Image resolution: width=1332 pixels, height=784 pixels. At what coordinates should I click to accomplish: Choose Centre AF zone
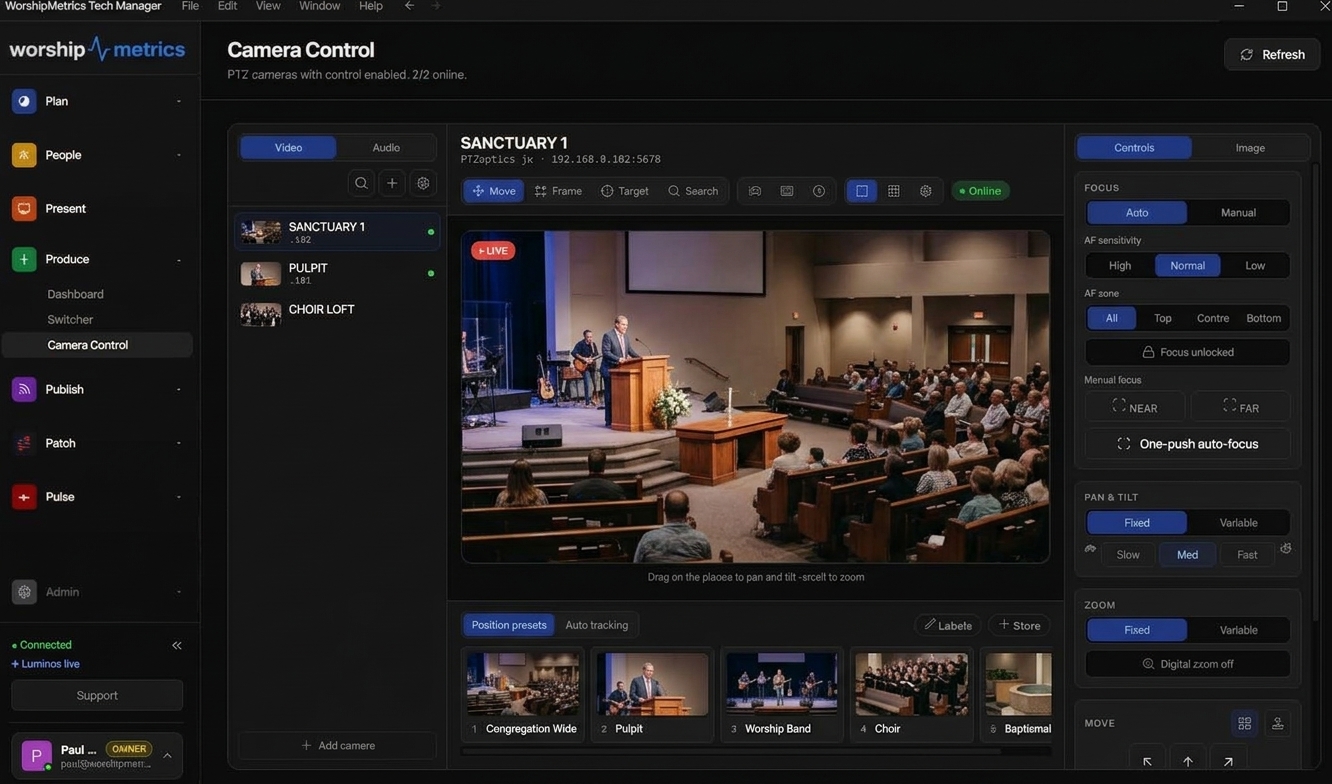(1213, 318)
